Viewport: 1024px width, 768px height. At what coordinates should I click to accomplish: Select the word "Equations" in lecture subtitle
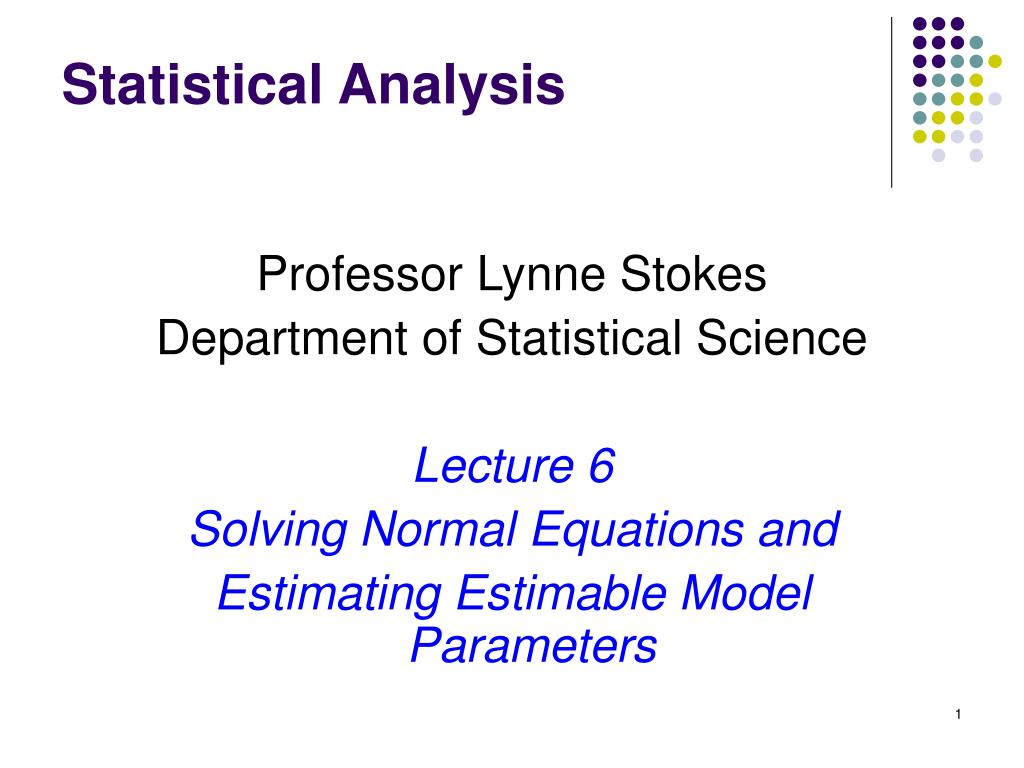(x=637, y=530)
